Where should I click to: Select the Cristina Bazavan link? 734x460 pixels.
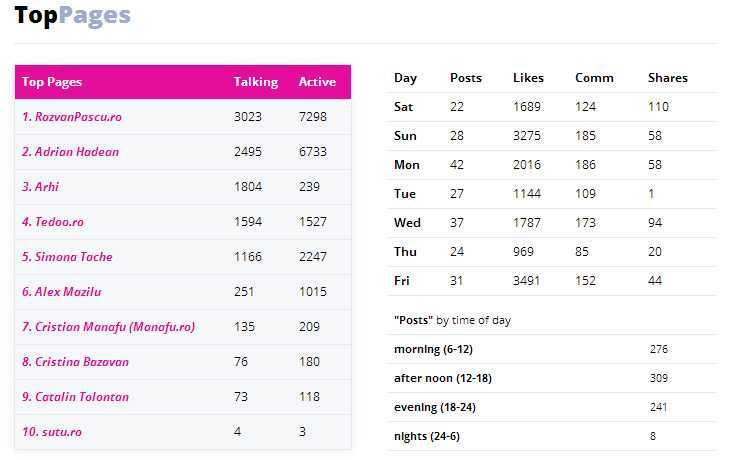pyautogui.click(x=75, y=362)
